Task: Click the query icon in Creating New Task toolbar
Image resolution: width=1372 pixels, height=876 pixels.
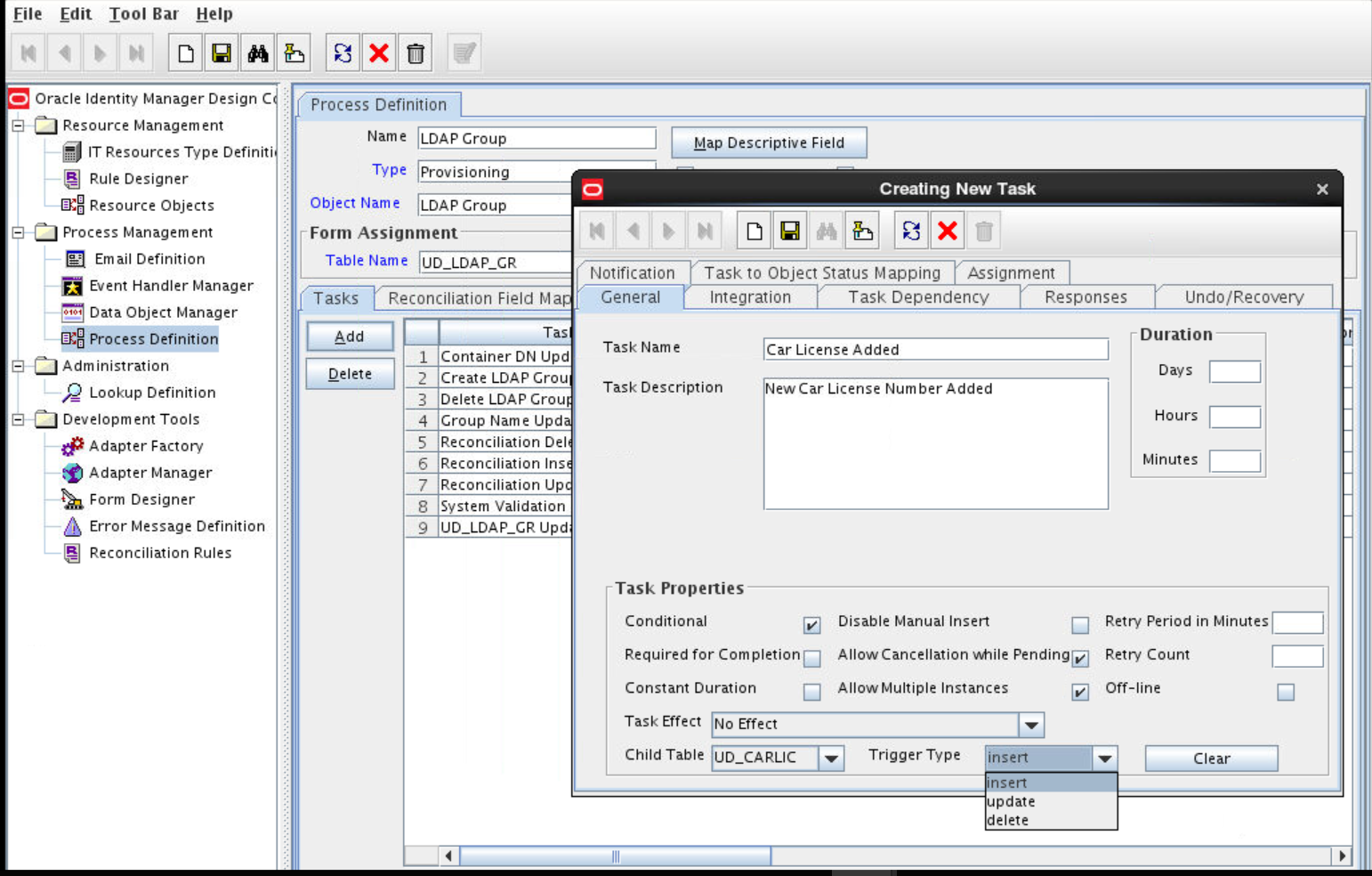Action: click(862, 231)
